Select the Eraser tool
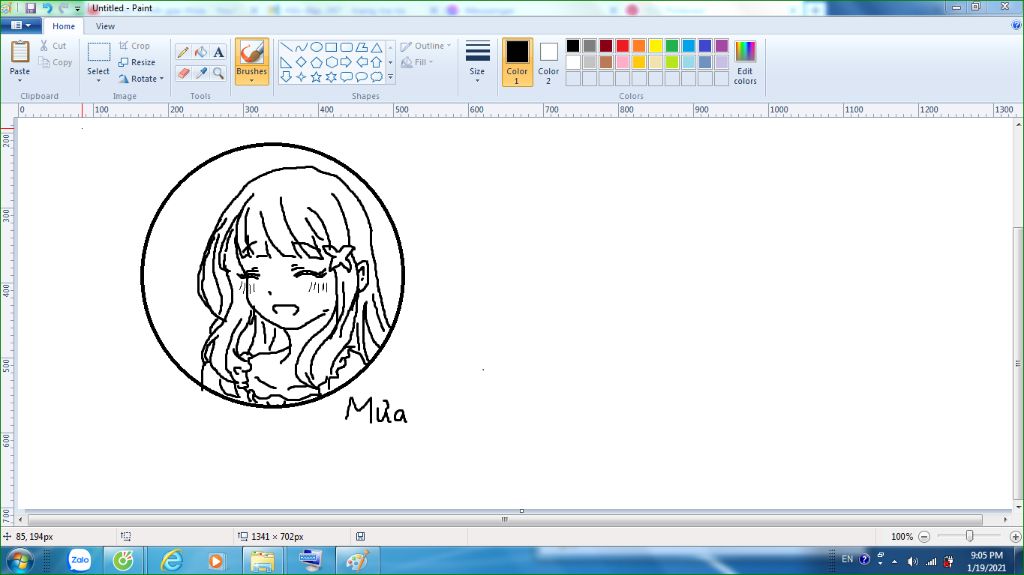Screen dimensions: 1024x575 183,73
